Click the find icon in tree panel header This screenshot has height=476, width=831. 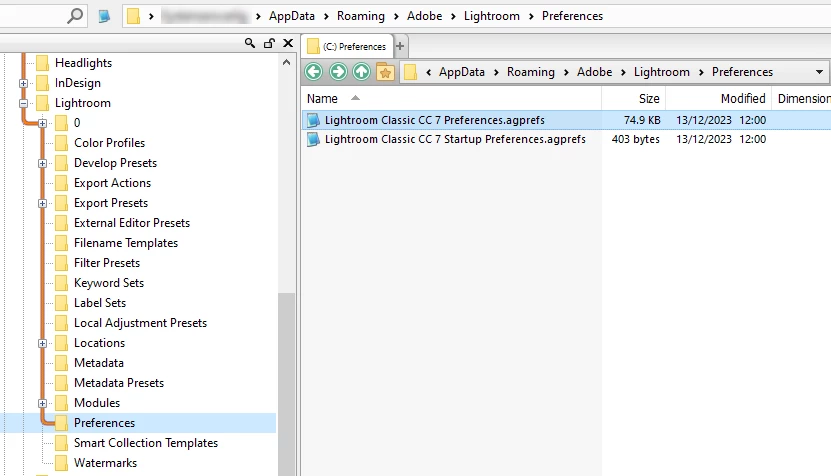(x=250, y=43)
